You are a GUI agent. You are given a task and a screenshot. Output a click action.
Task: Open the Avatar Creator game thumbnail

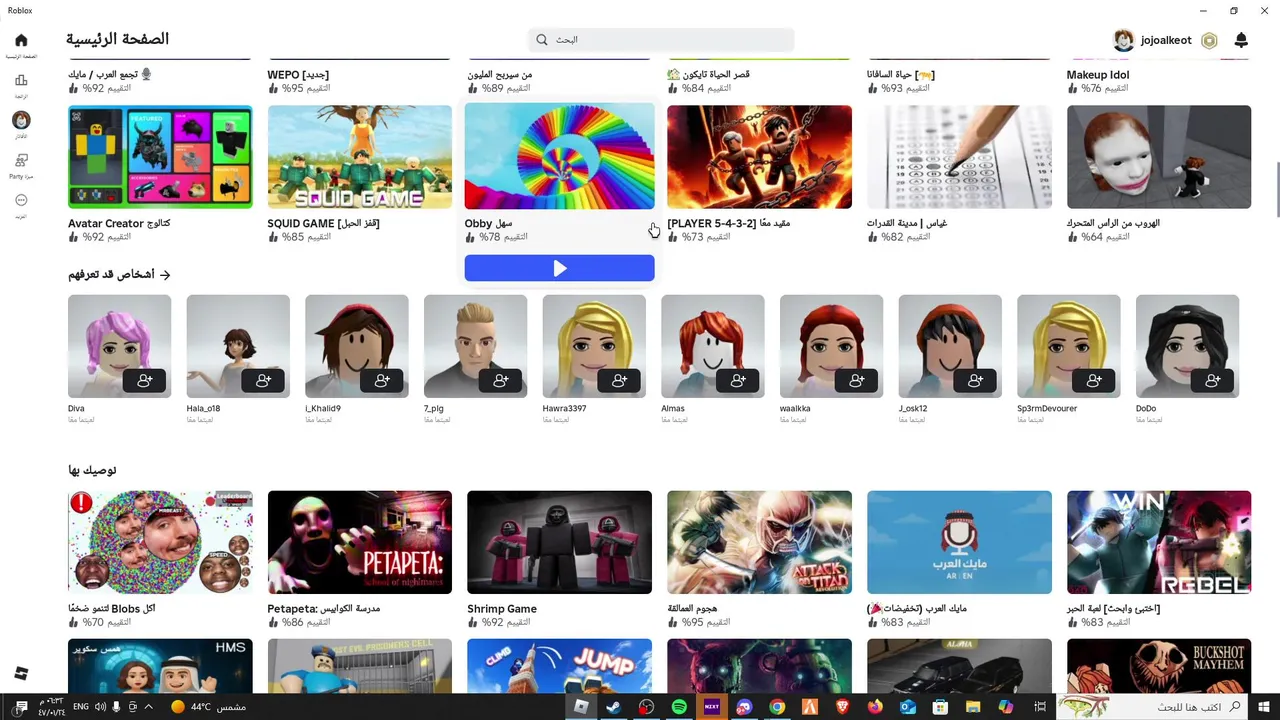(160, 157)
